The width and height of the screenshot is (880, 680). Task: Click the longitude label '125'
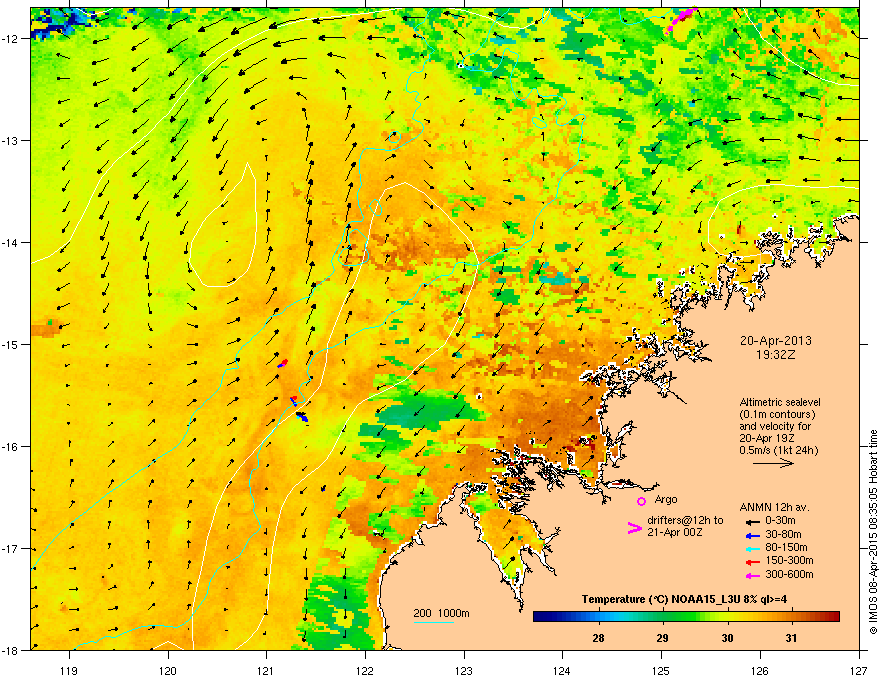[661, 671]
